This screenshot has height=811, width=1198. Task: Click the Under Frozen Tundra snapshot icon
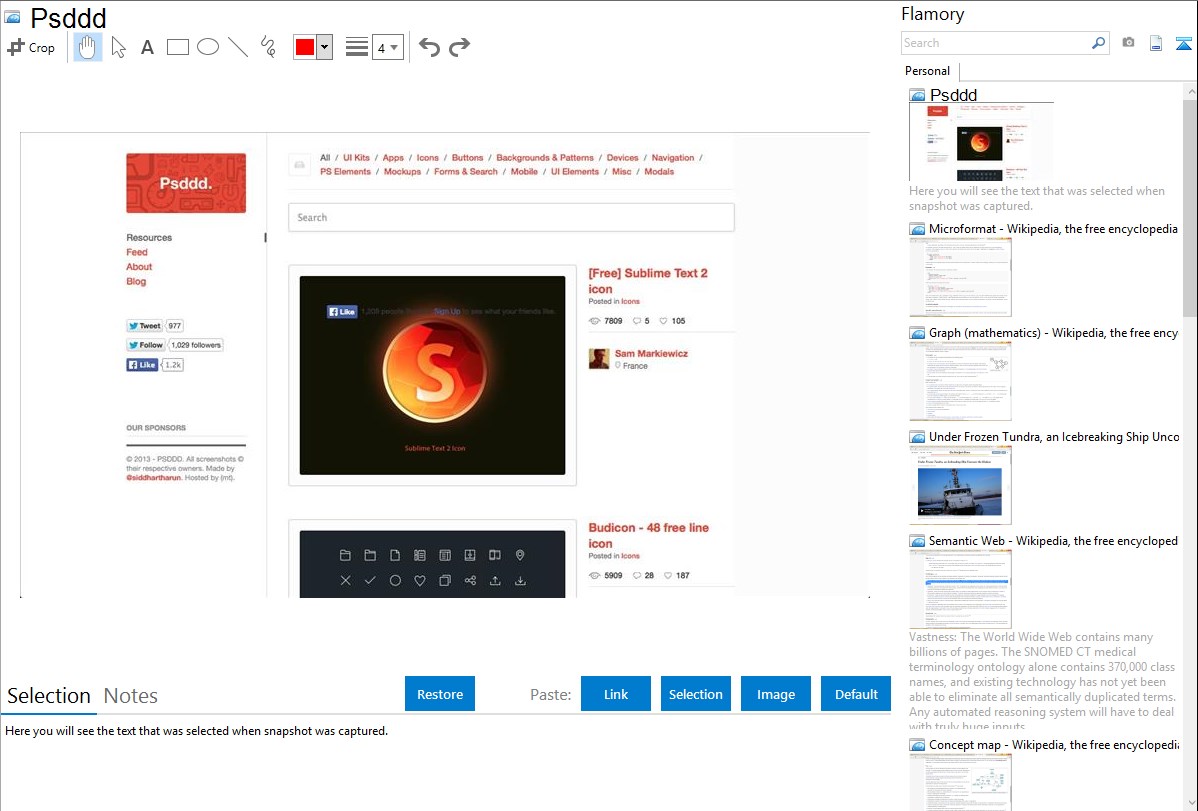[917, 437]
